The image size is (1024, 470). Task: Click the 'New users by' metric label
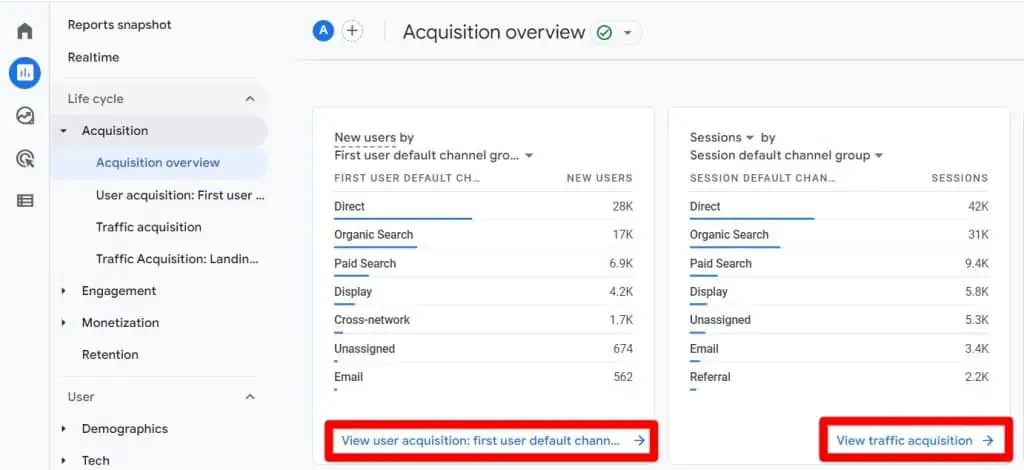click(374, 137)
